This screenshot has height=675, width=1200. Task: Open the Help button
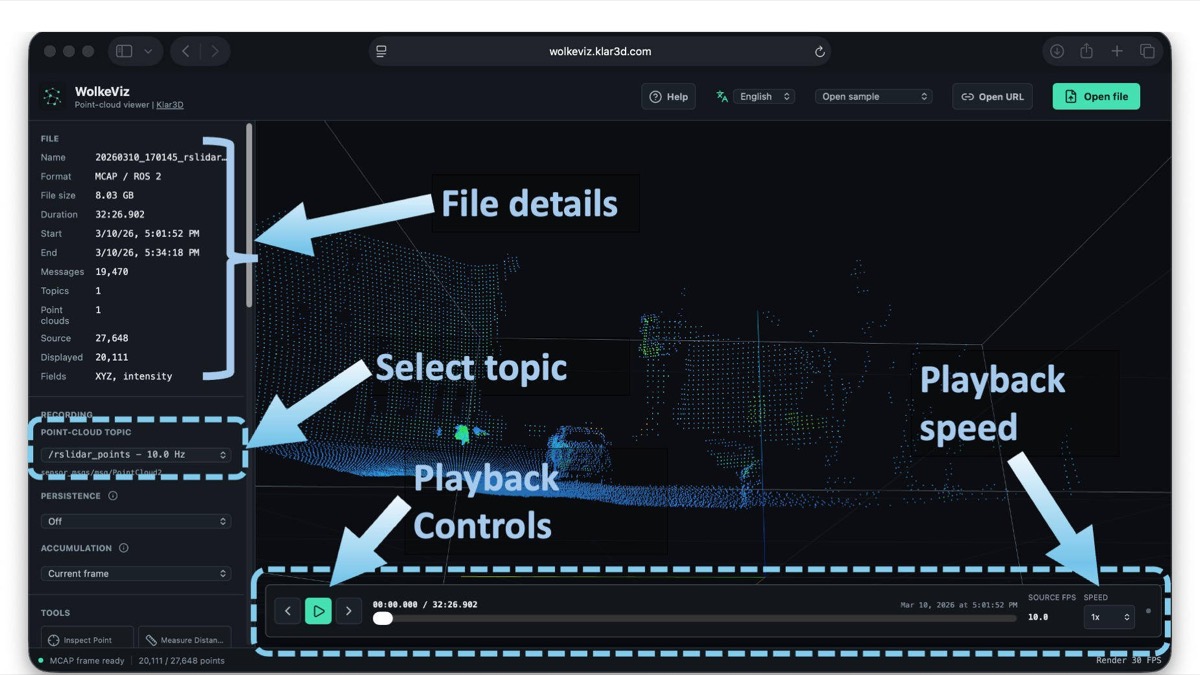[x=669, y=97]
